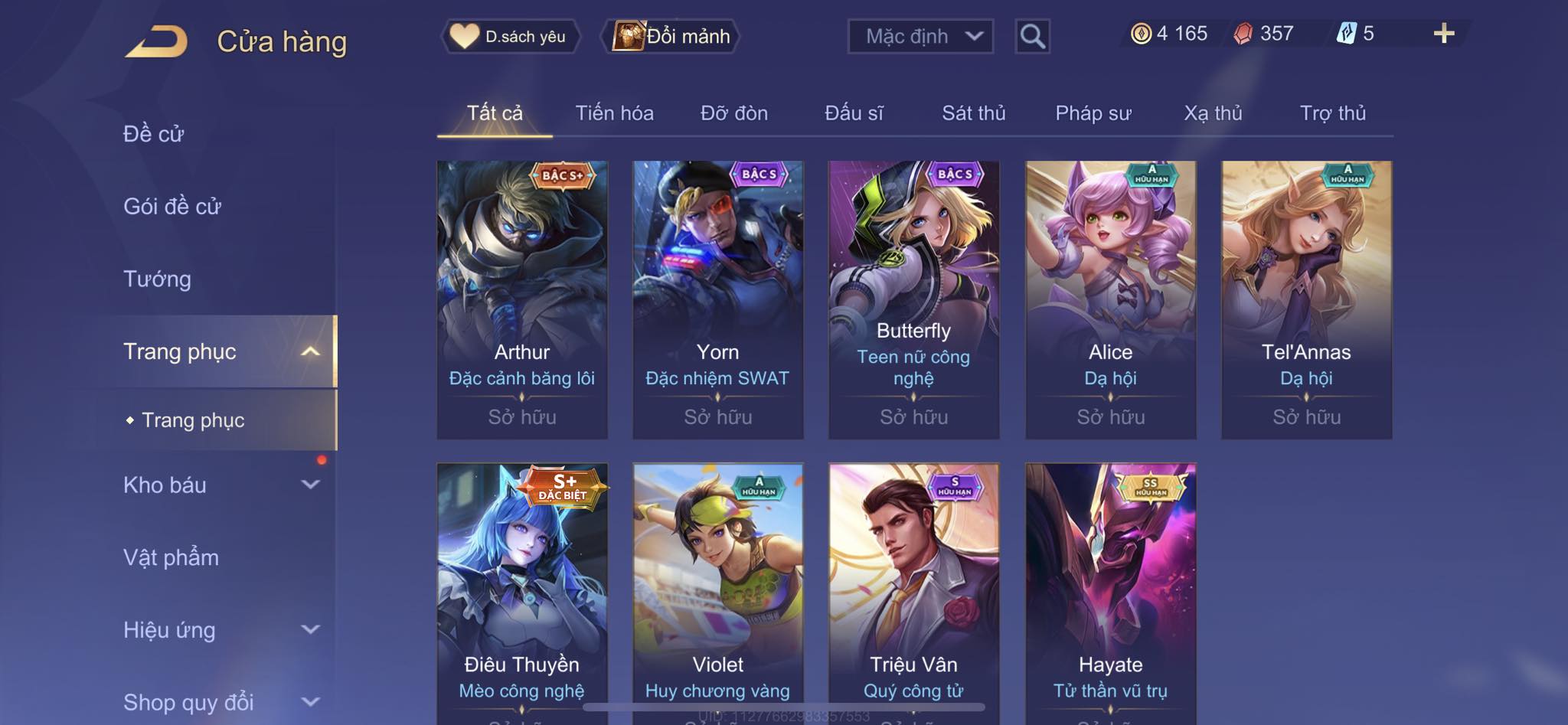1568x725 pixels.
Task: Select the Tiến hóa tab
Action: (x=614, y=113)
